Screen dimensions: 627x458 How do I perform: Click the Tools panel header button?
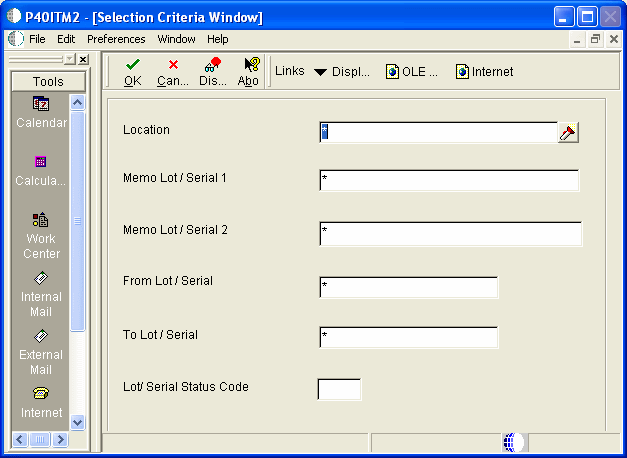48,82
